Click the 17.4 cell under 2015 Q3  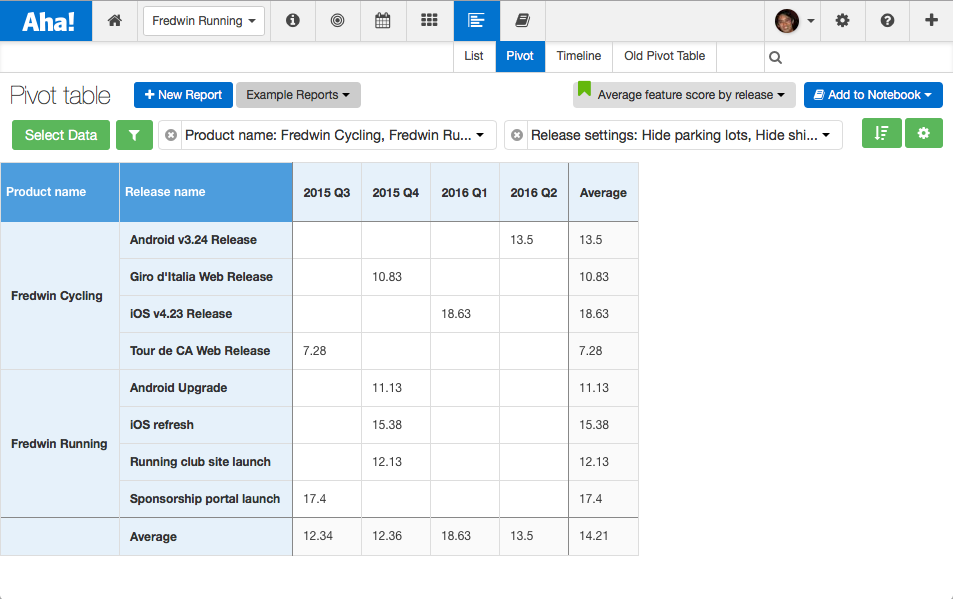click(x=327, y=499)
